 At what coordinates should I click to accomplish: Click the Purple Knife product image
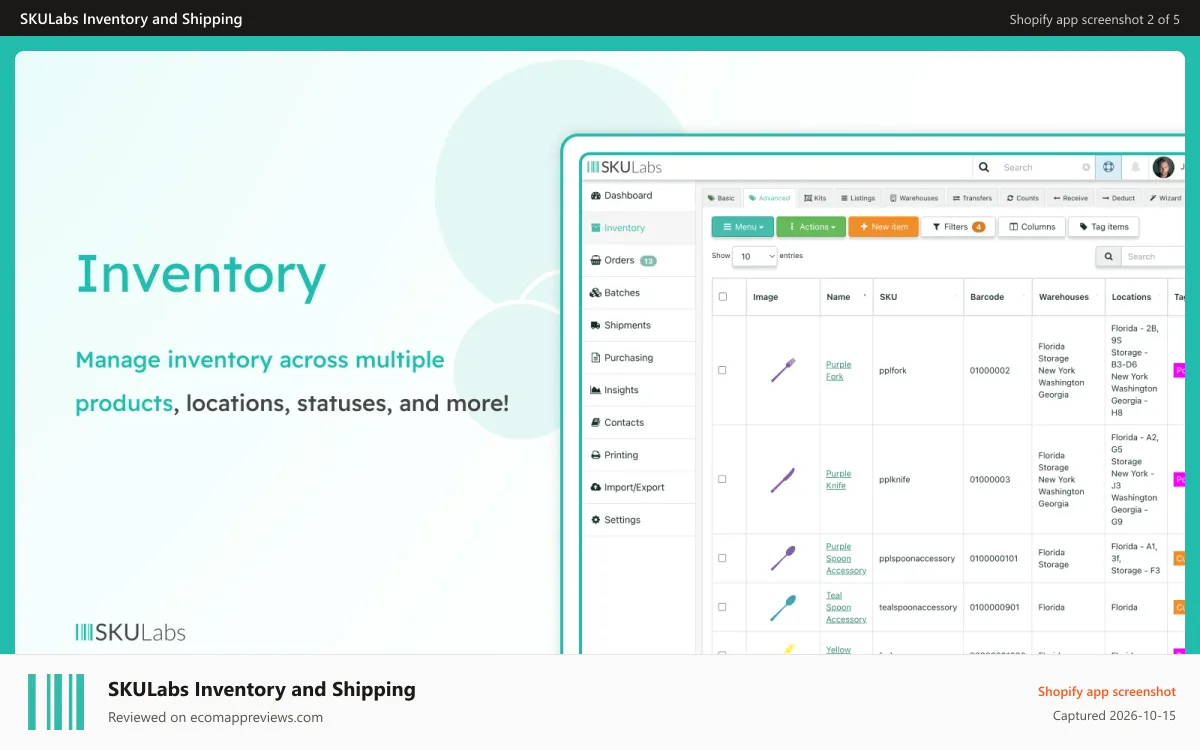pyautogui.click(x=783, y=479)
